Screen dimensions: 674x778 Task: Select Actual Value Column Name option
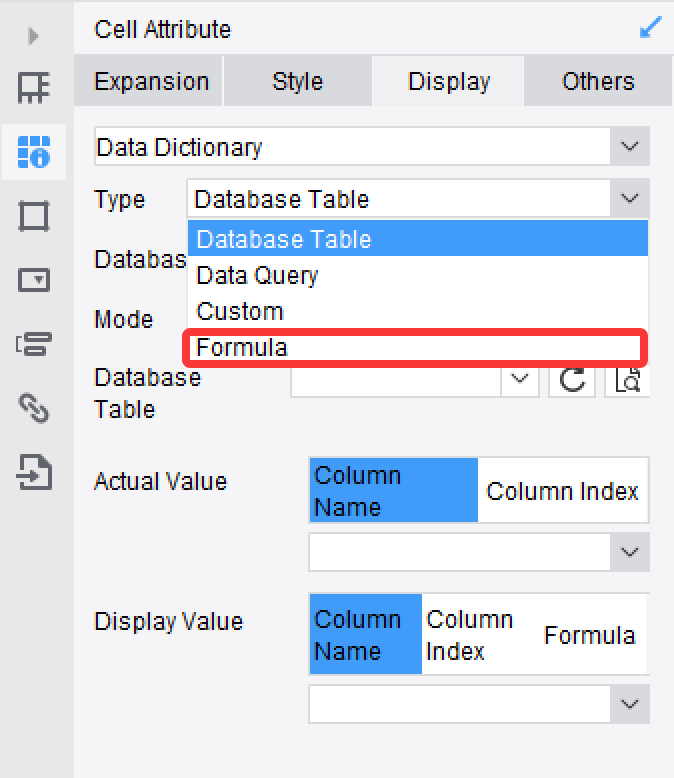pyautogui.click(x=394, y=490)
